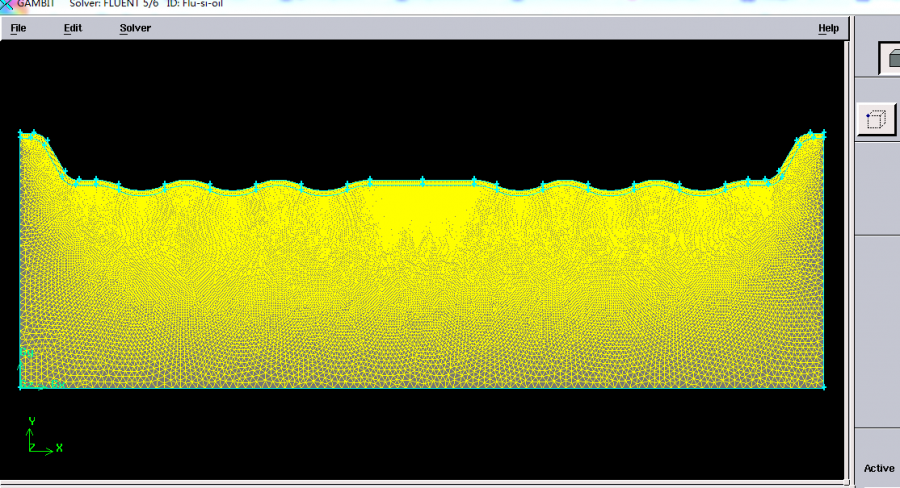Click the GAMBIT window icon in the title bar
Image resolution: width=900 pixels, height=488 pixels.
click(6, 5)
